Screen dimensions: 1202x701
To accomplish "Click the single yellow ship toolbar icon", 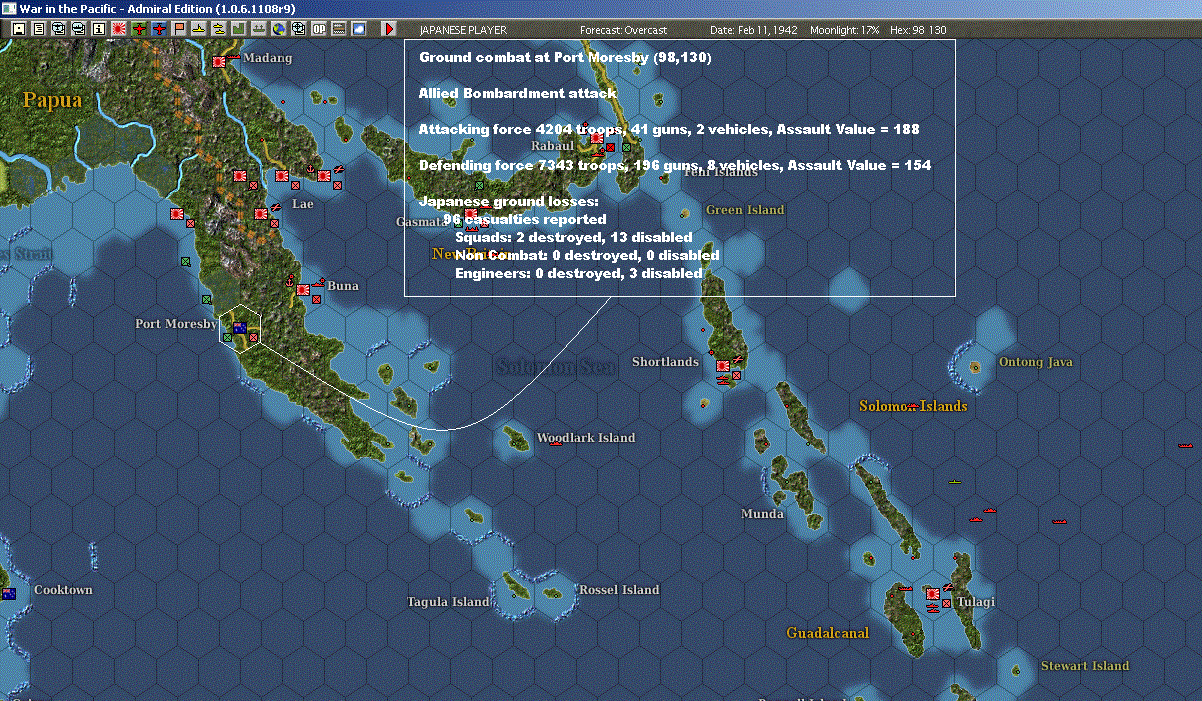I will tap(198, 29).
